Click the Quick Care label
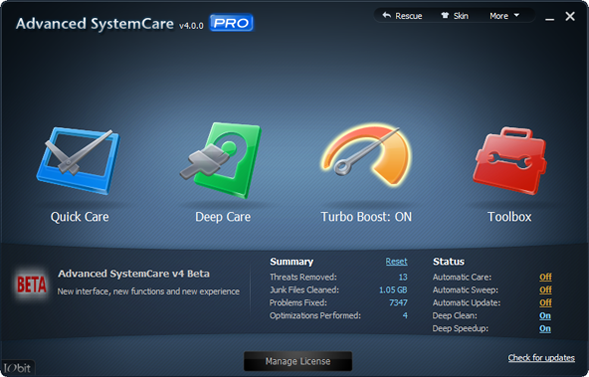589x377 pixels. 80,217
